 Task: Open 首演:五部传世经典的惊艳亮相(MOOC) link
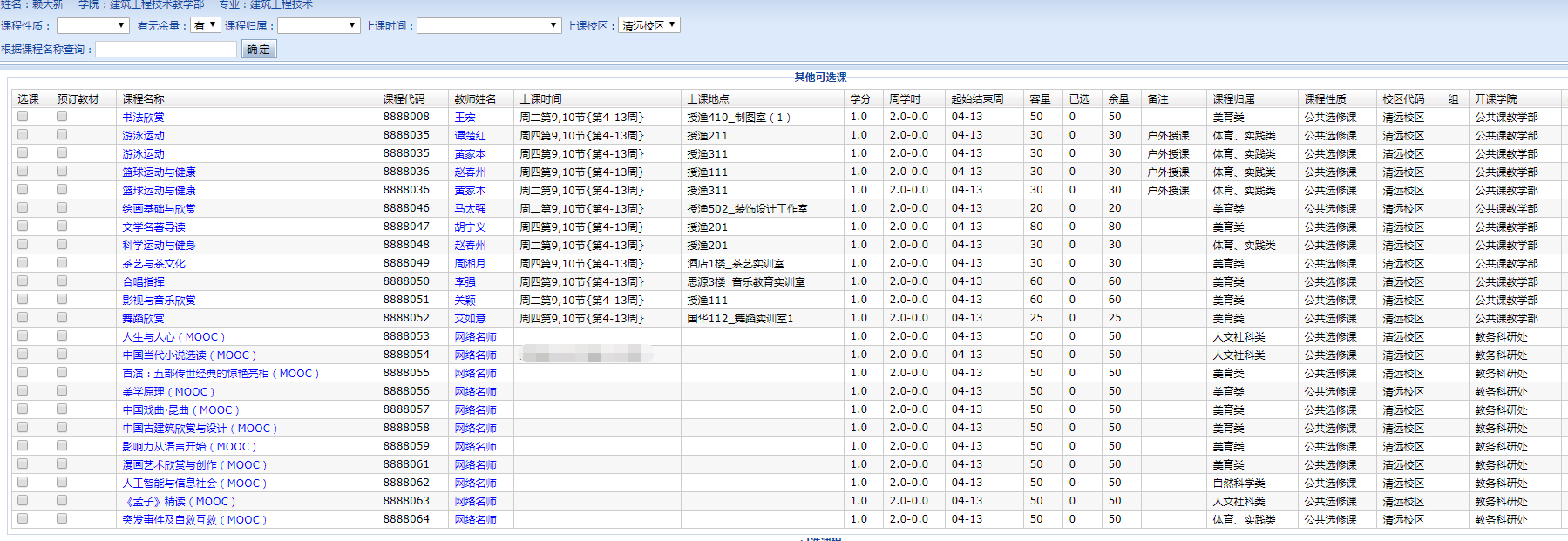coord(221,374)
